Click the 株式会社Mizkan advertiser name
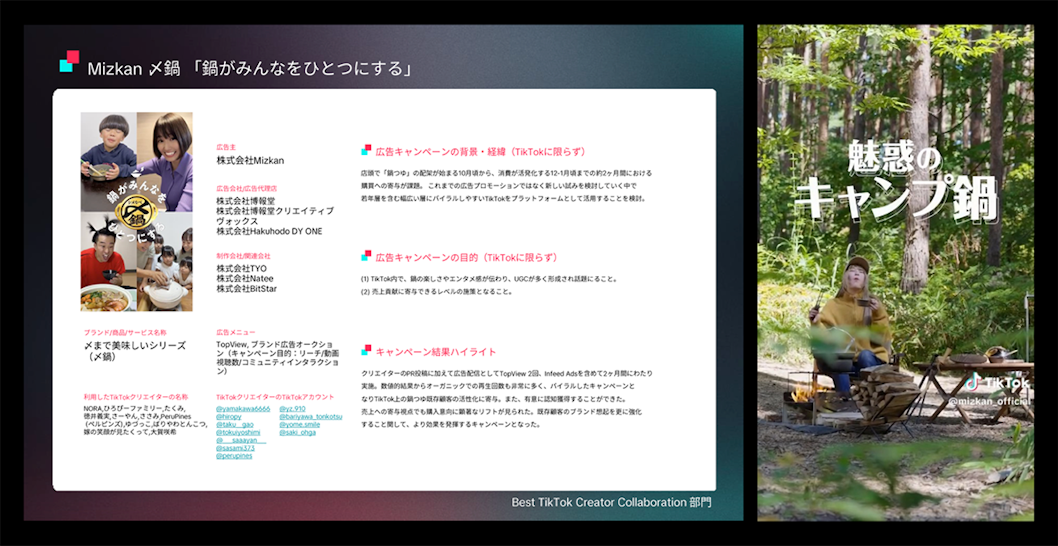The image size is (1058, 546). 250,161
